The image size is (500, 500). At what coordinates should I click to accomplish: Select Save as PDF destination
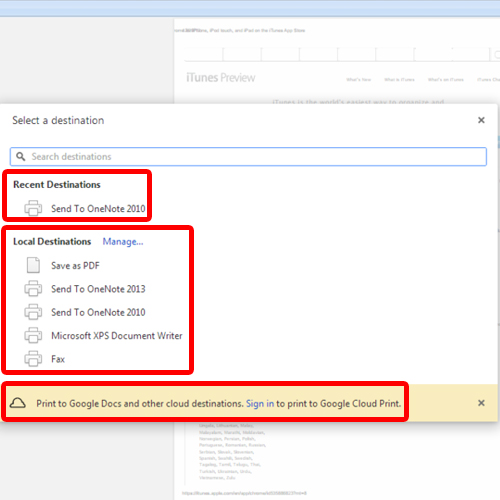(x=75, y=266)
